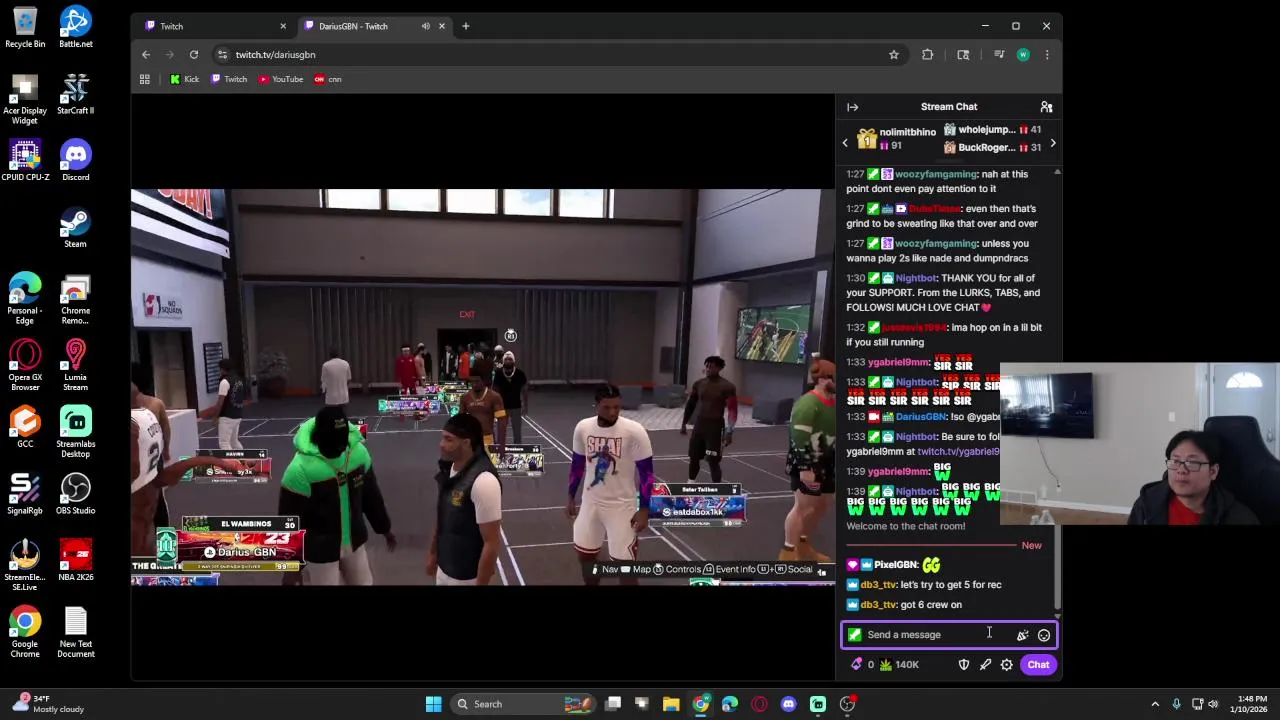This screenshot has width=1280, height=720.
Task: Open the chat community users list
Action: click(x=1046, y=107)
